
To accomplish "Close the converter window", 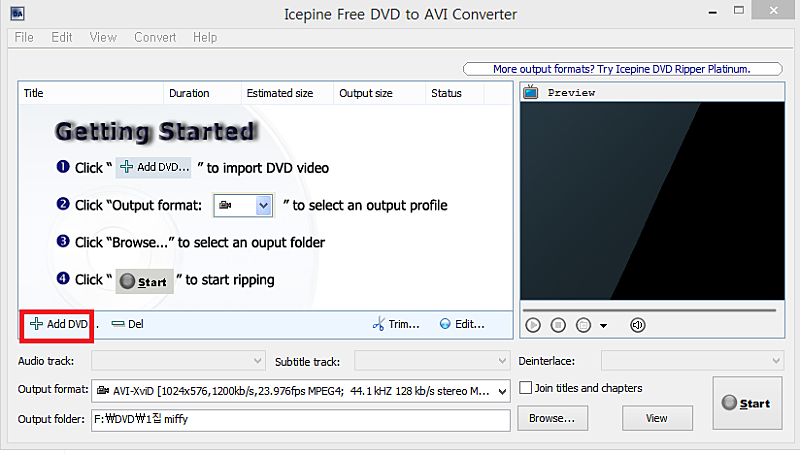I will pos(773,10).
